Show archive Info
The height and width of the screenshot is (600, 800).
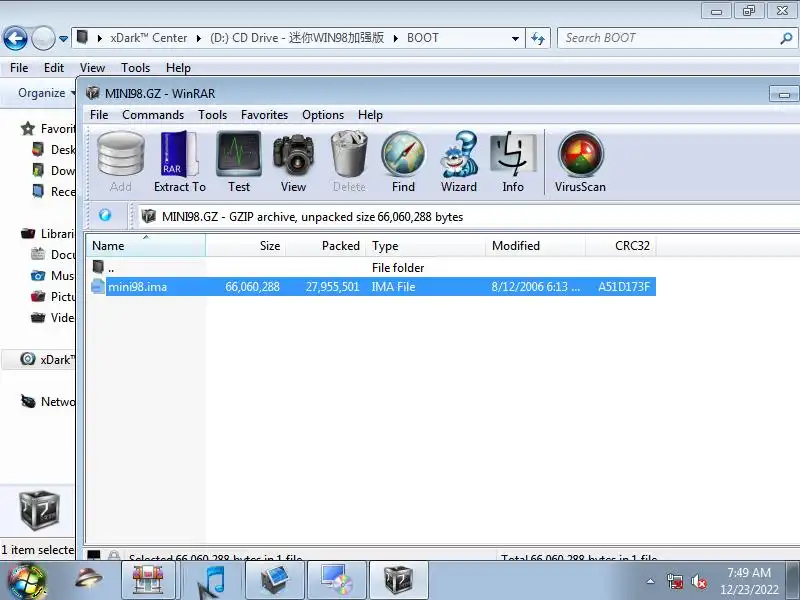pyautogui.click(x=513, y=162)
